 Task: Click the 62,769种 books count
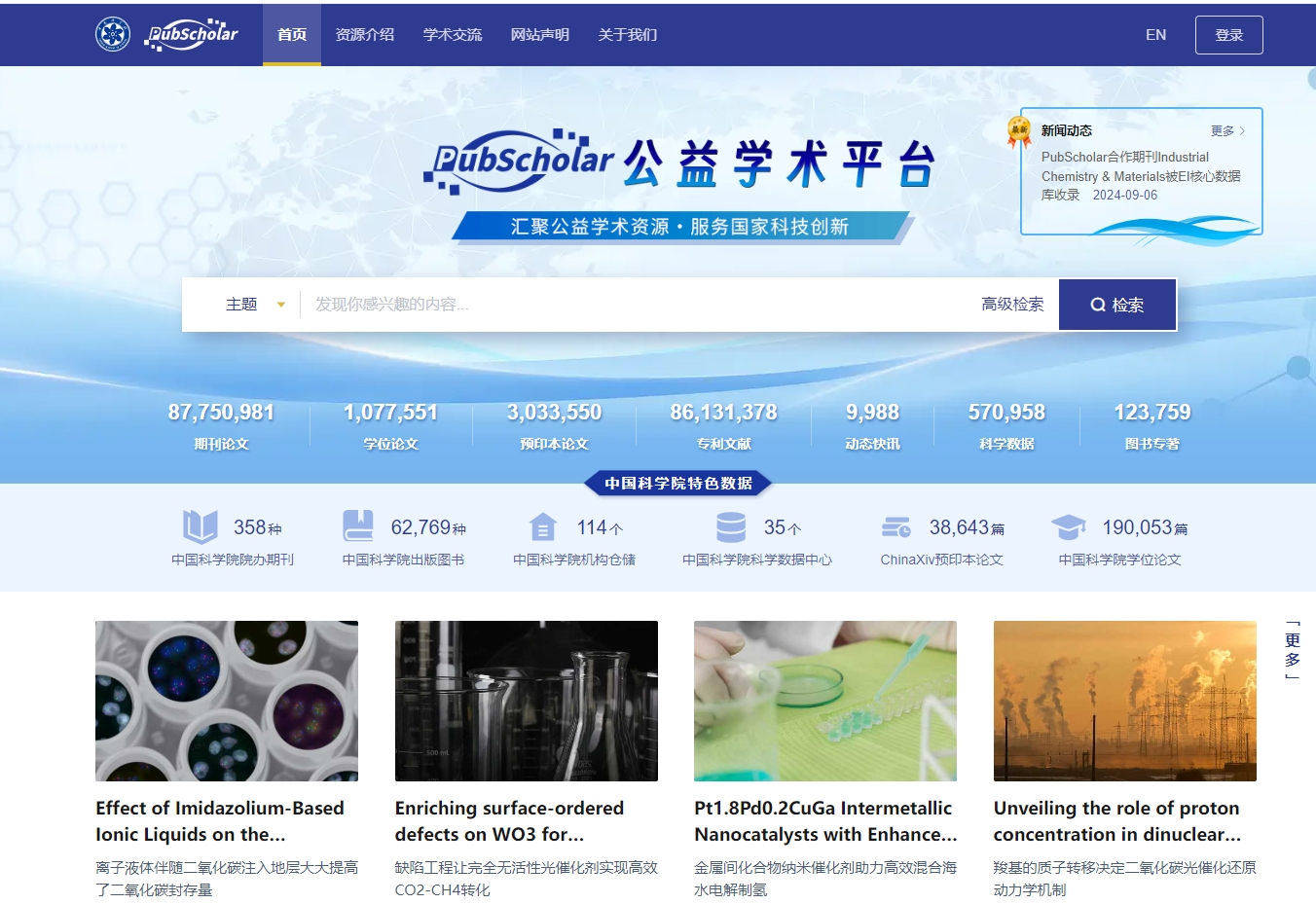pyautogui.click(x=428, y=527)
